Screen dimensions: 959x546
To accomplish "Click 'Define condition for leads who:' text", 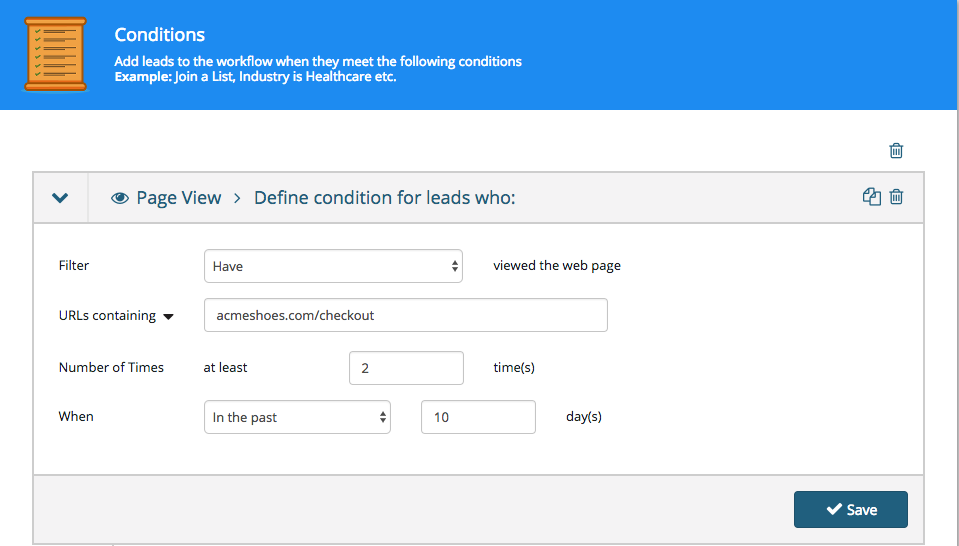I will pyautogui.click(x=385, y=197).
